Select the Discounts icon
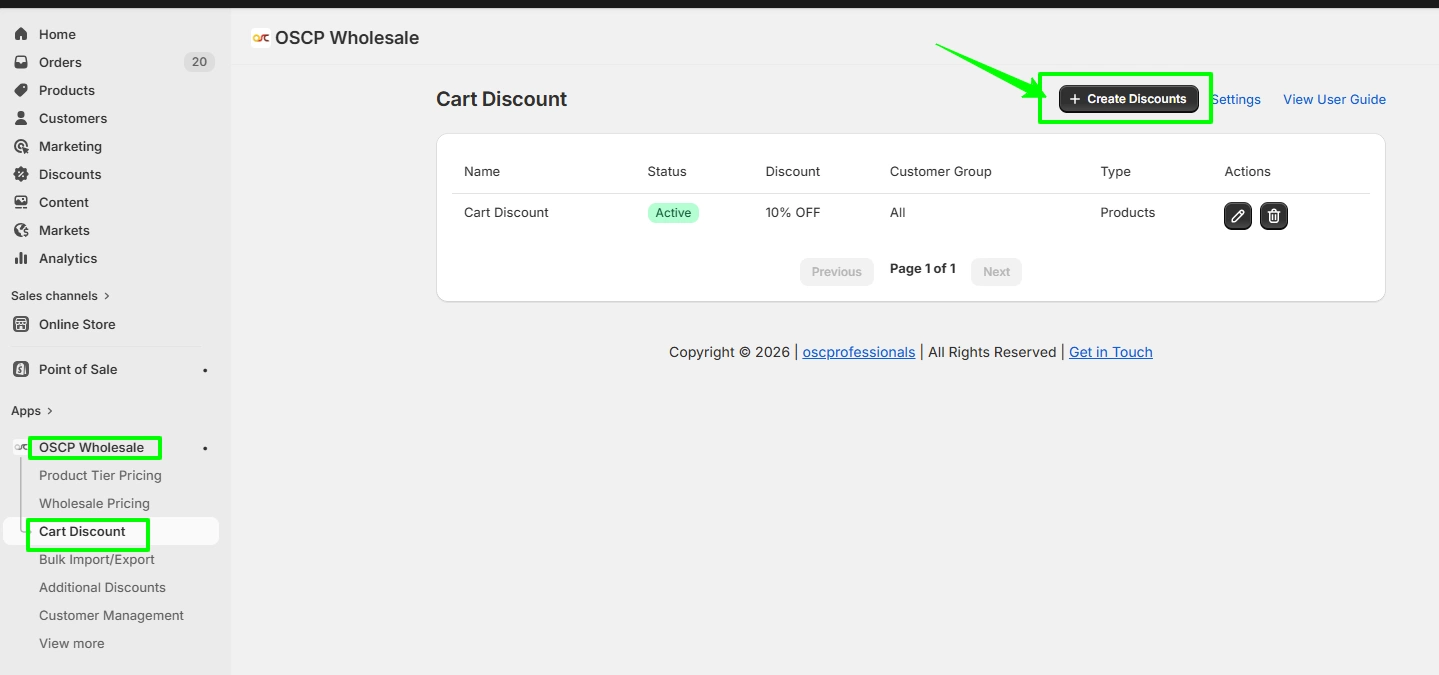This screenshot has height=675, width=1439. click(20, 174)
